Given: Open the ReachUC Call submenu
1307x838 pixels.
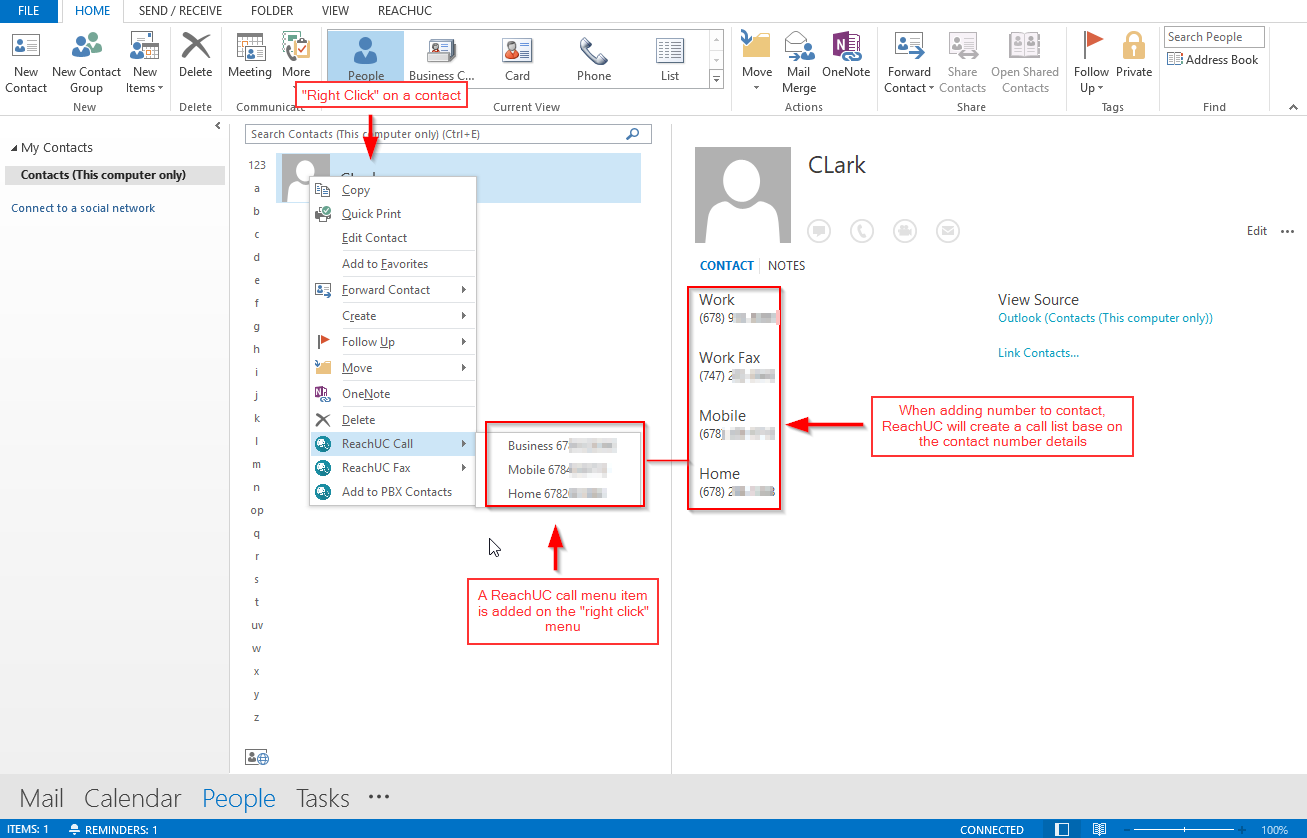Looking at the screenshot, I should [x=392, y=444].
